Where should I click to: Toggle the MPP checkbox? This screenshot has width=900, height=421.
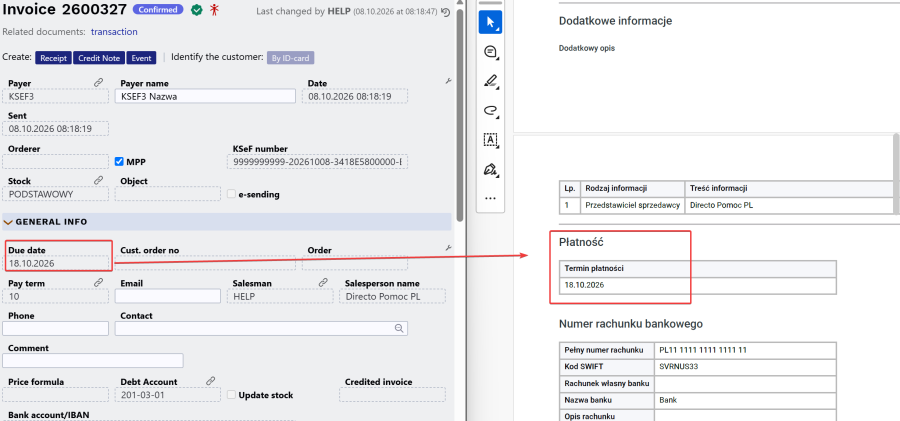(119, 162)
